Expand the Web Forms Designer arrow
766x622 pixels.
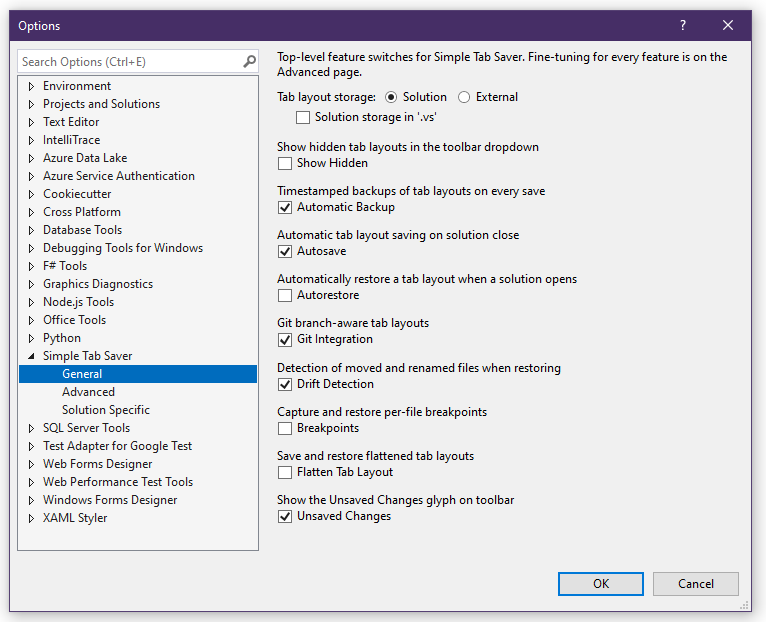click(x=31, y=464)
